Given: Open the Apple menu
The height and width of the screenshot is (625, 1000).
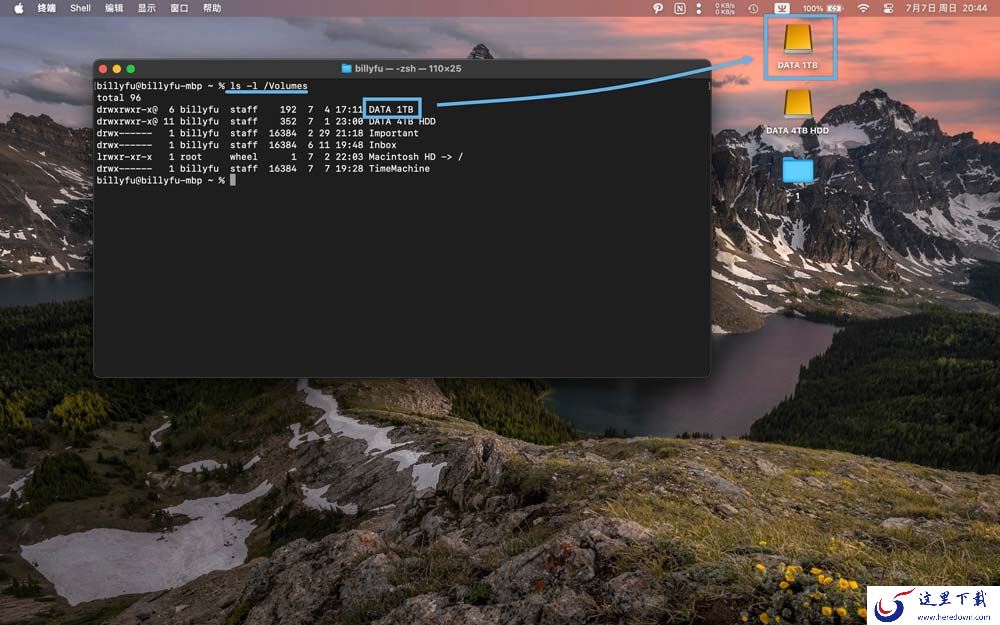Looking at the screenshot, I should 18,8.
